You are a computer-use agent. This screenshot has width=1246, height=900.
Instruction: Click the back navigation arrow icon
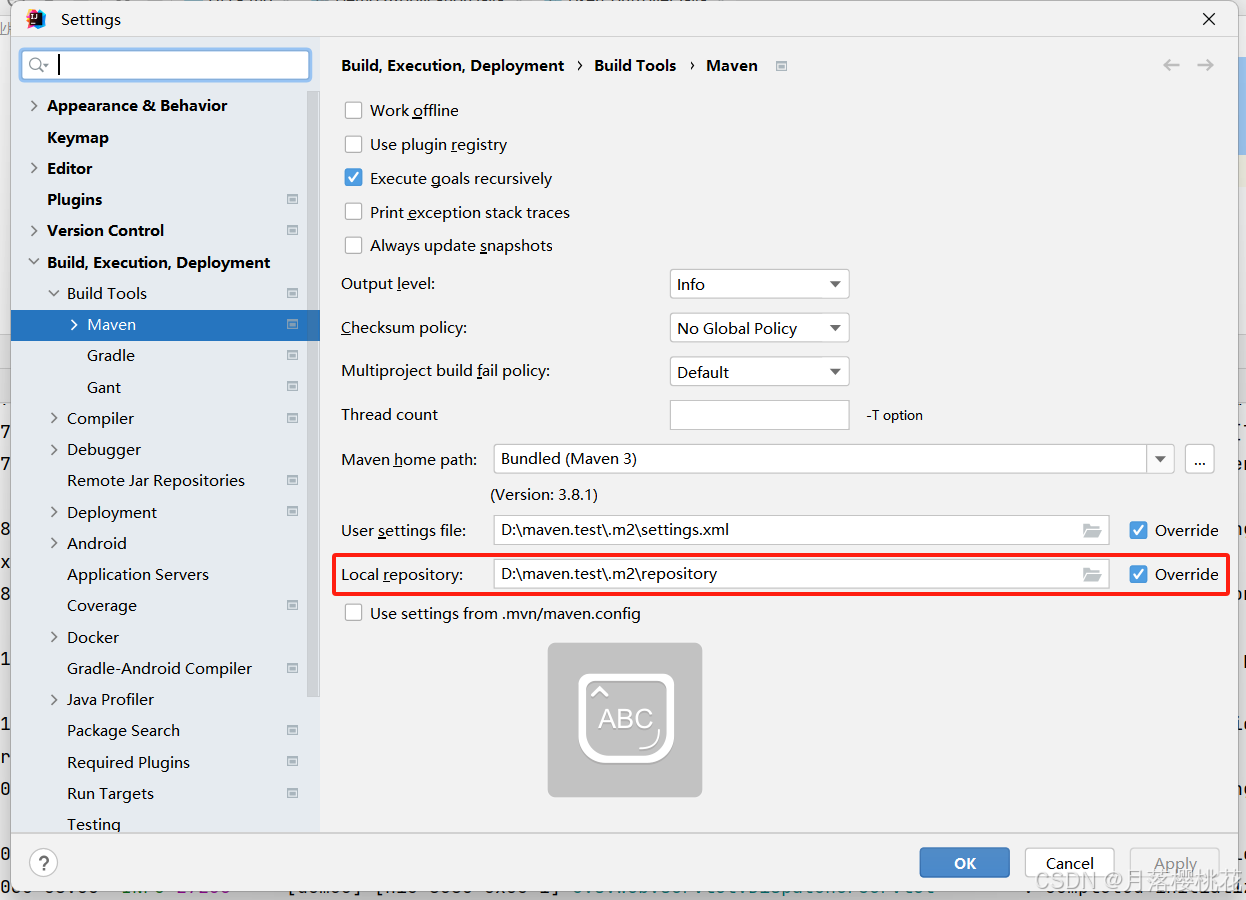(1171, 65)
